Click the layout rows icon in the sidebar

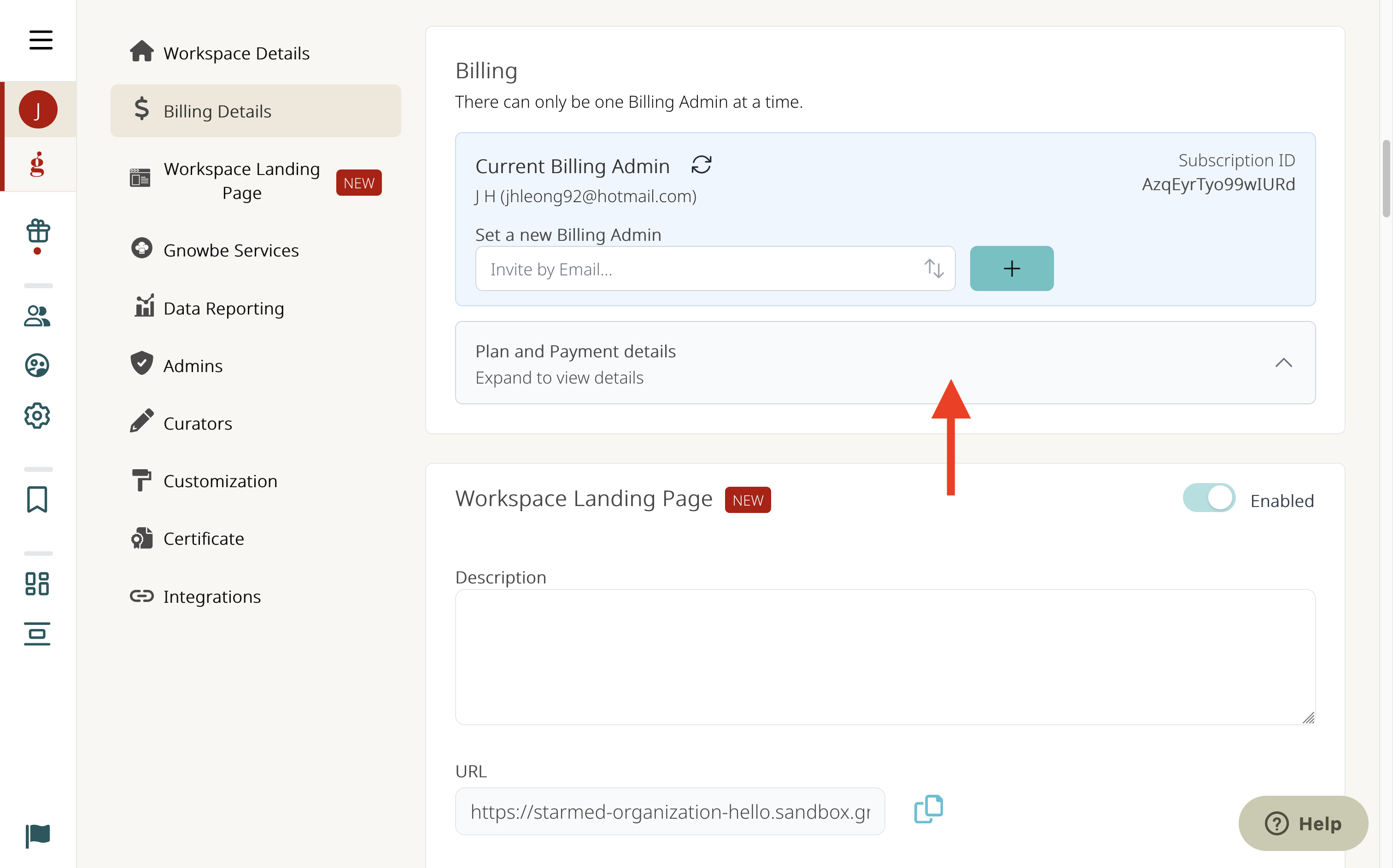coord(37,634)
